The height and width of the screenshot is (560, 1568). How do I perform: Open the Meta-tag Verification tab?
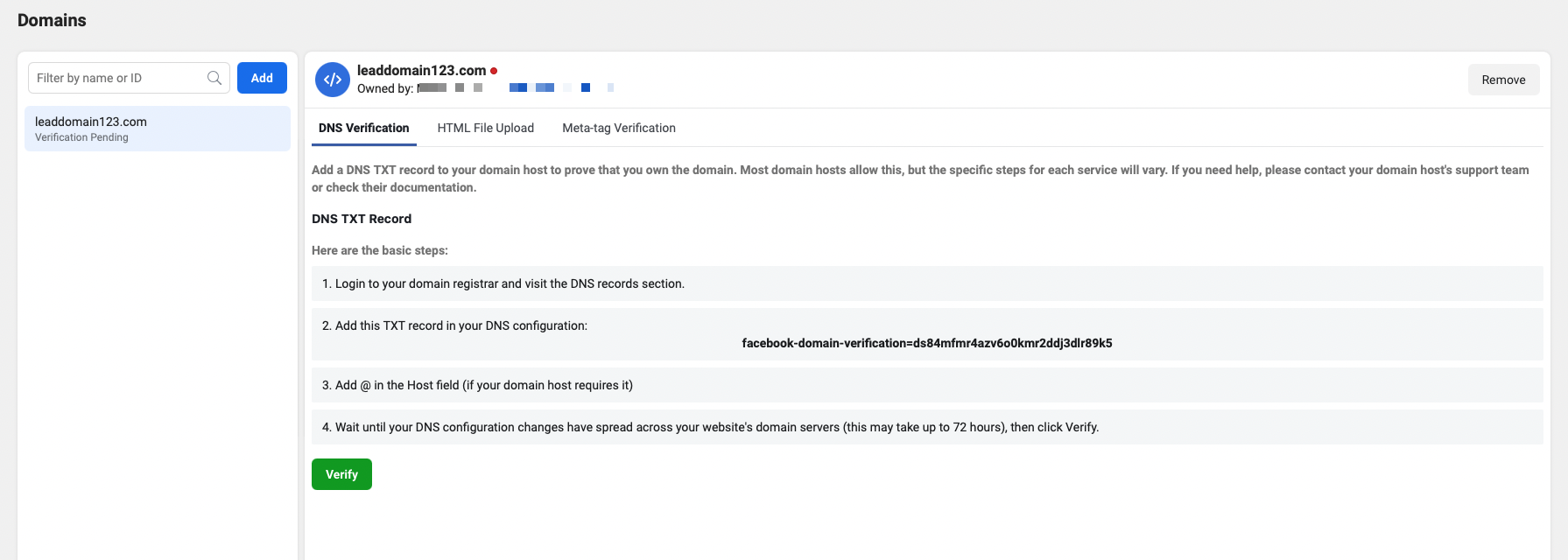(619, 128)
